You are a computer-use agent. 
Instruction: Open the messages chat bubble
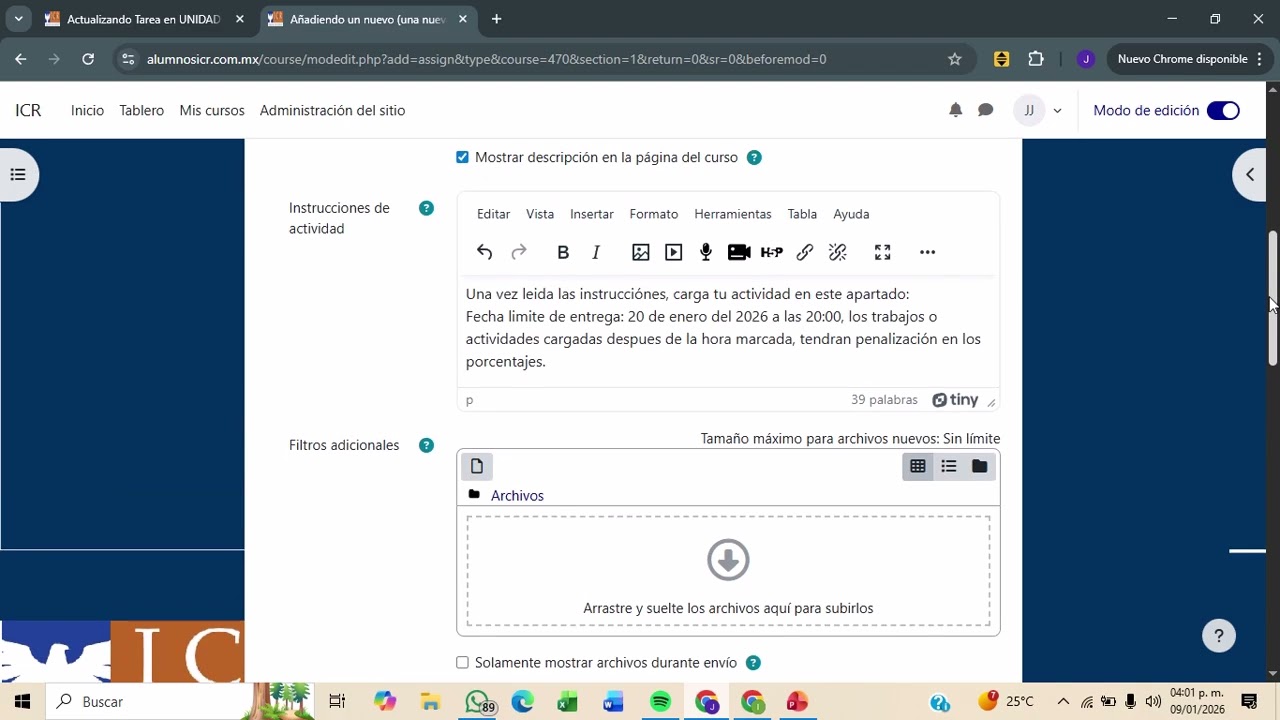tap(986, 110)
